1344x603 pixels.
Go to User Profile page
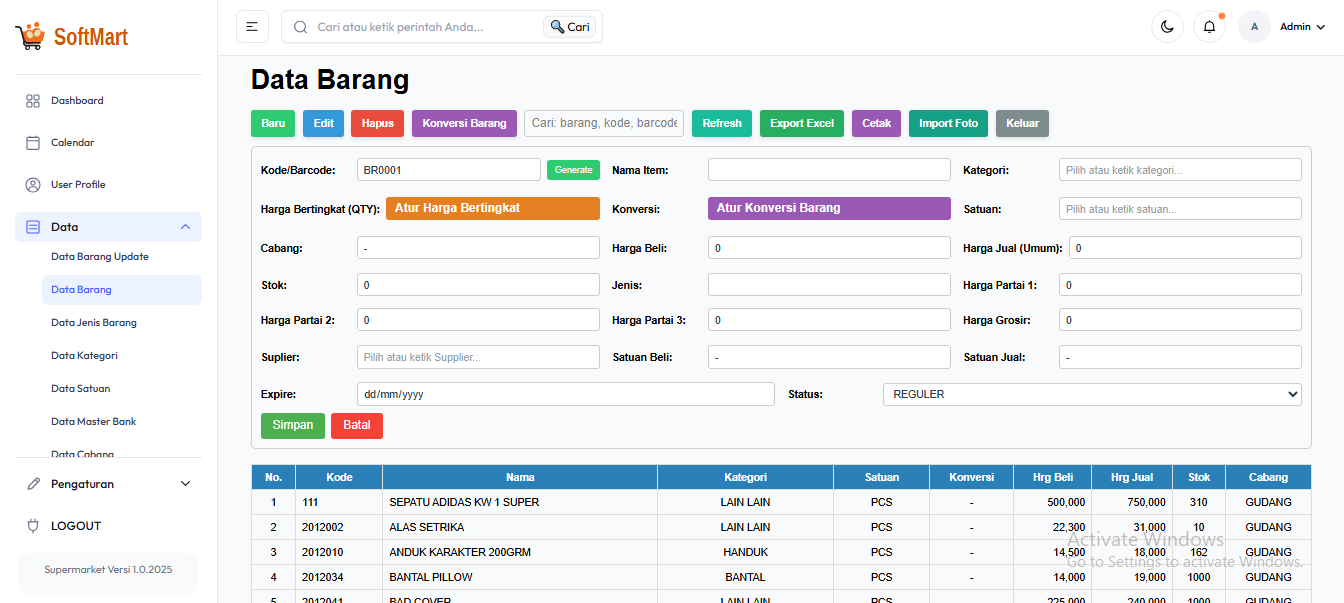coord(78,185)
